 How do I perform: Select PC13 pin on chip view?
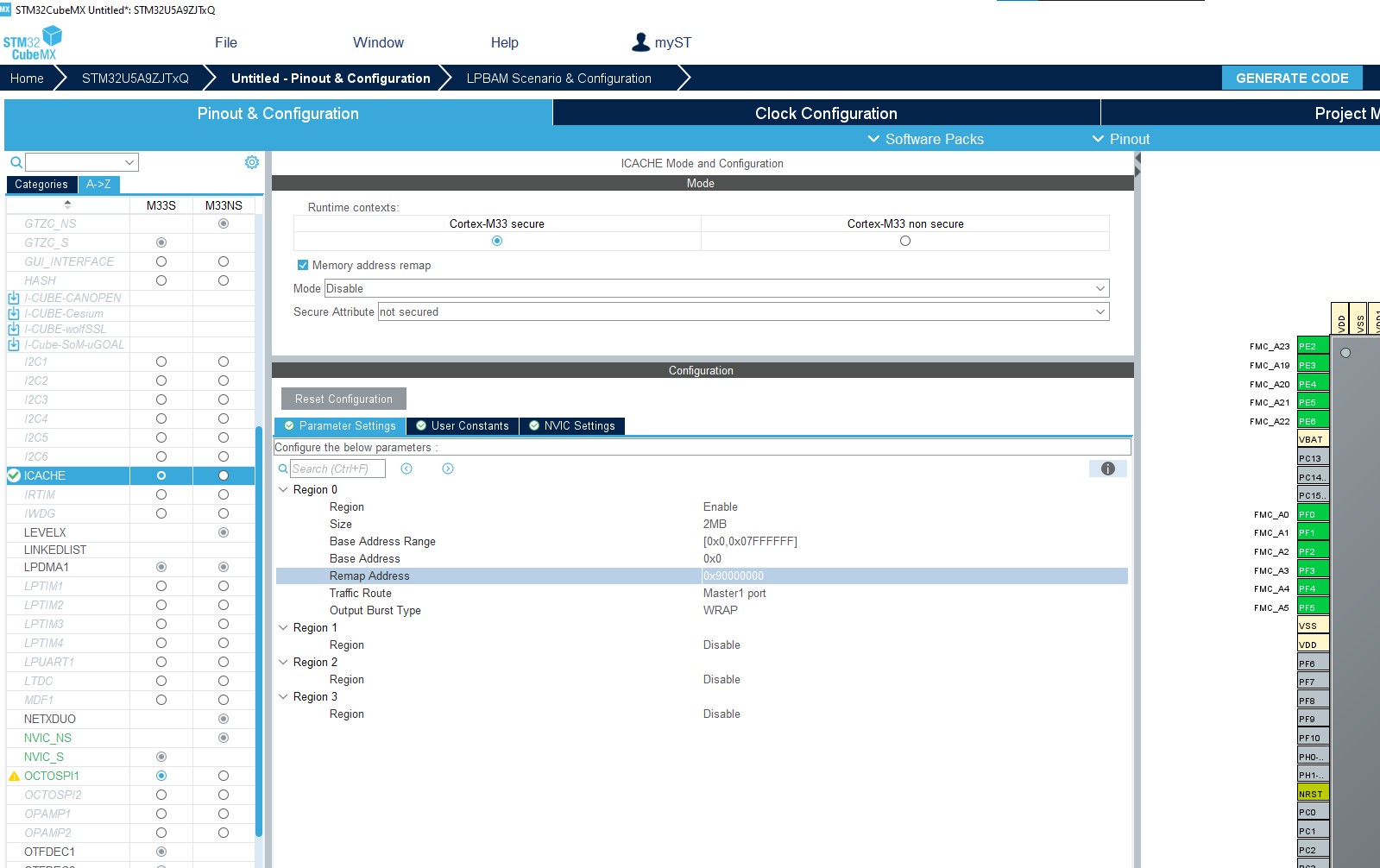[x=1313, y=458]
